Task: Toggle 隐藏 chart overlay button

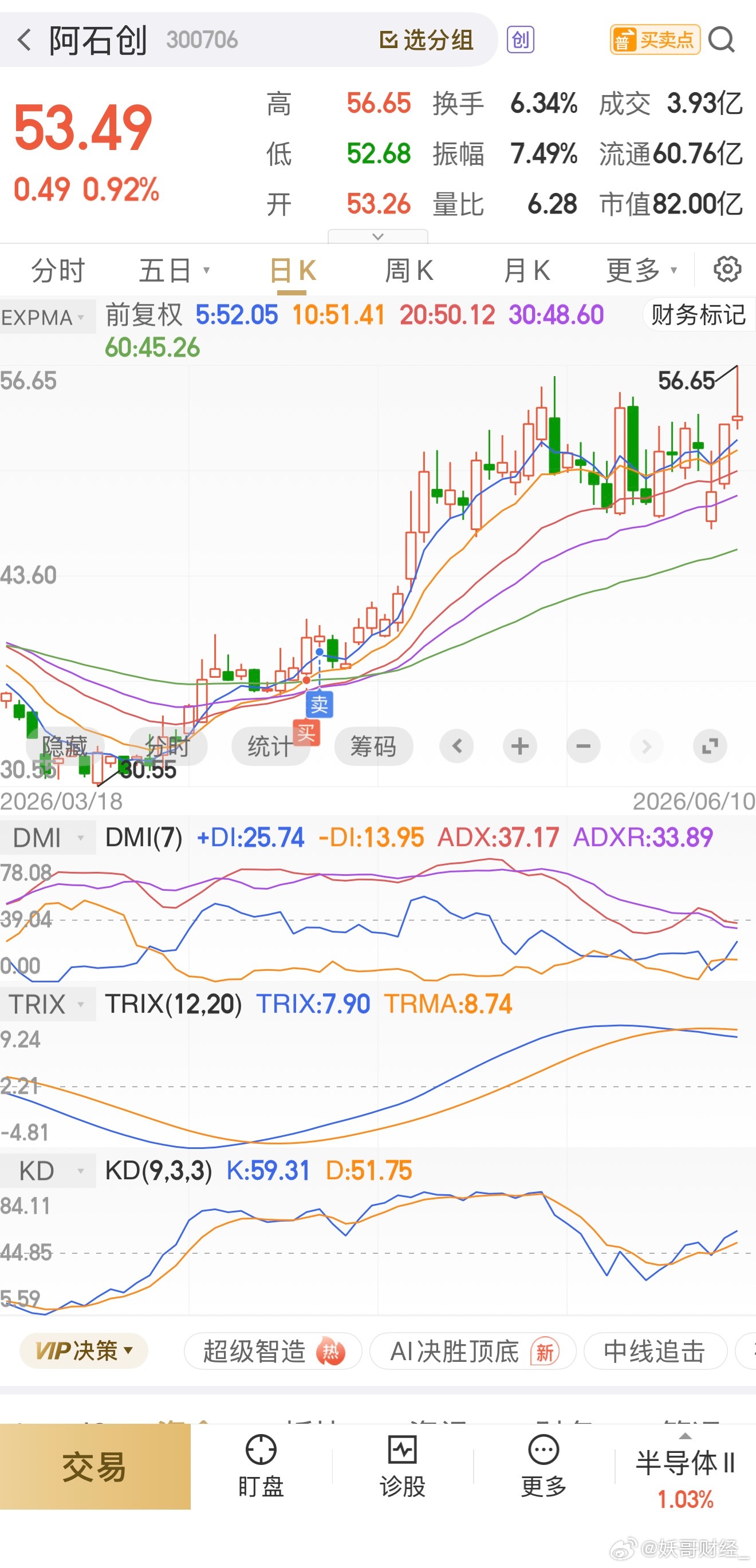Action: click(x=65, y=746)
